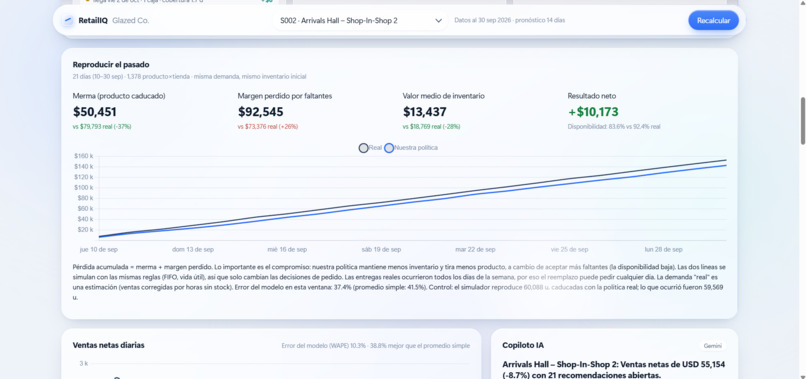The width and height of the screenshot is (806, 379).
Task: Click the $13,437 inventory value
Action: click(425, 112)
